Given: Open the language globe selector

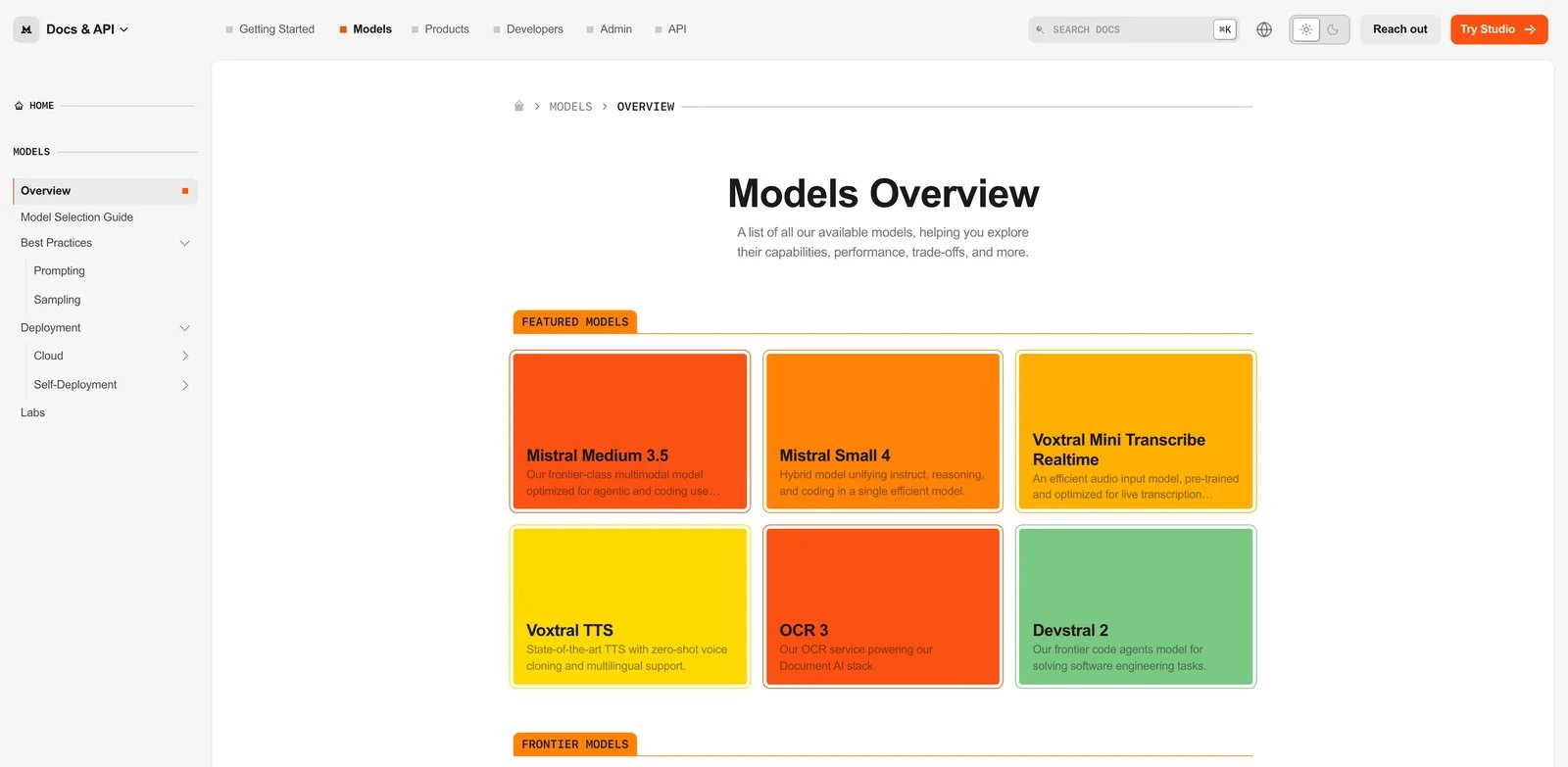Looking at the screenshot, I should (1264, 29).
